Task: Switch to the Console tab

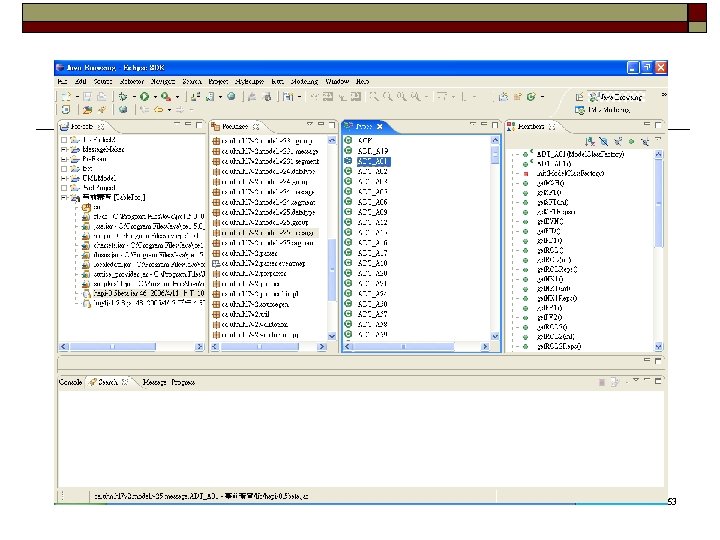Action: tap(70, 382)
